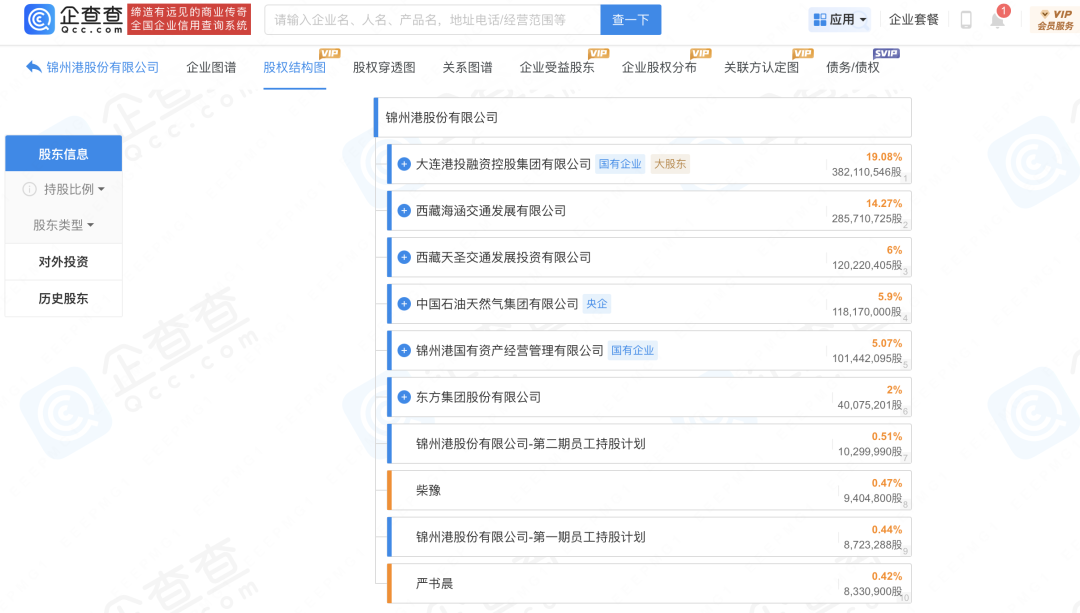The image size is (1080, 613).
Task: Click the company search input field
Action: click(x=433, y=20)
